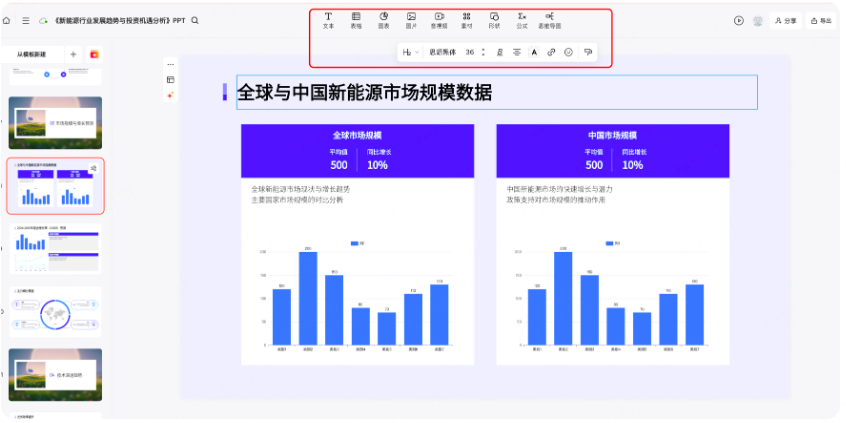Insert a picture (图片)
Image resolution: width=846 pixels, height=423 pixels.
pyautogui.click(x=411, y=21)
